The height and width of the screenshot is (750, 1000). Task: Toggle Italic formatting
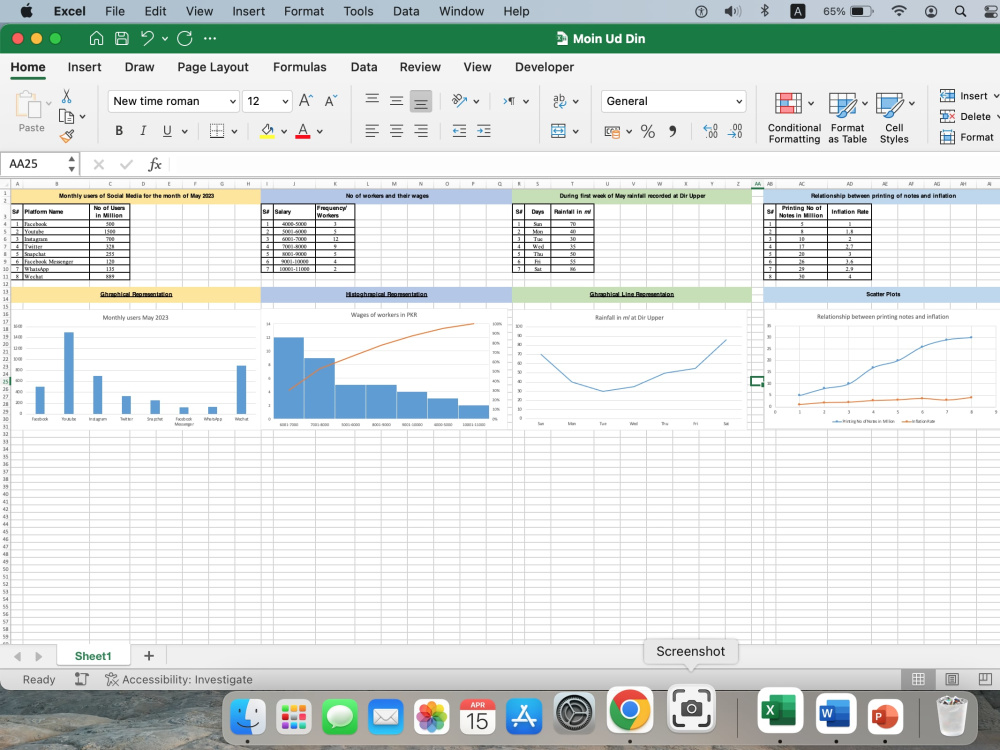coord(143,131)
